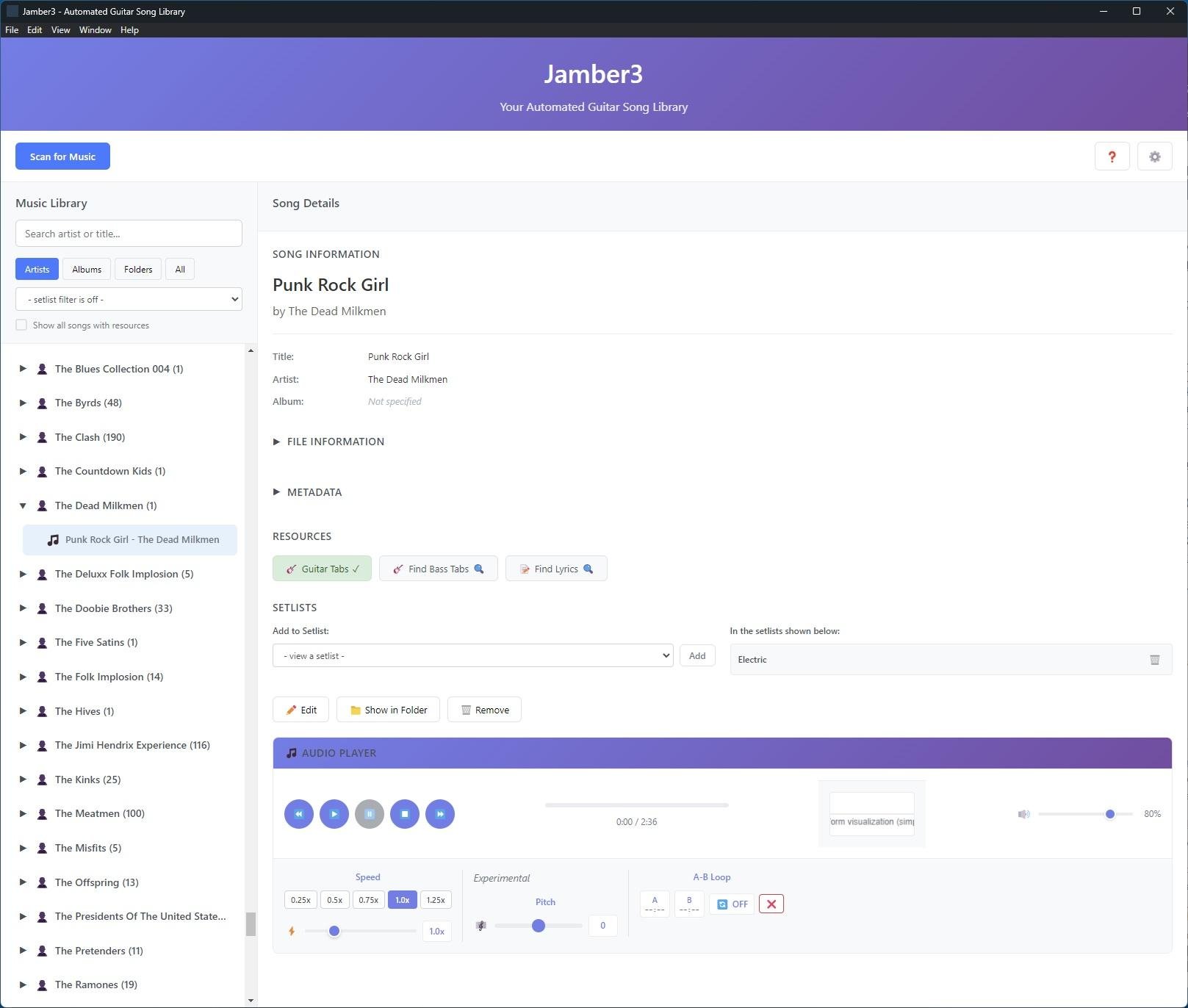This screenshot has width=1188, height=1008.
Task: Switch to the Albums tab
Action: 87,270
